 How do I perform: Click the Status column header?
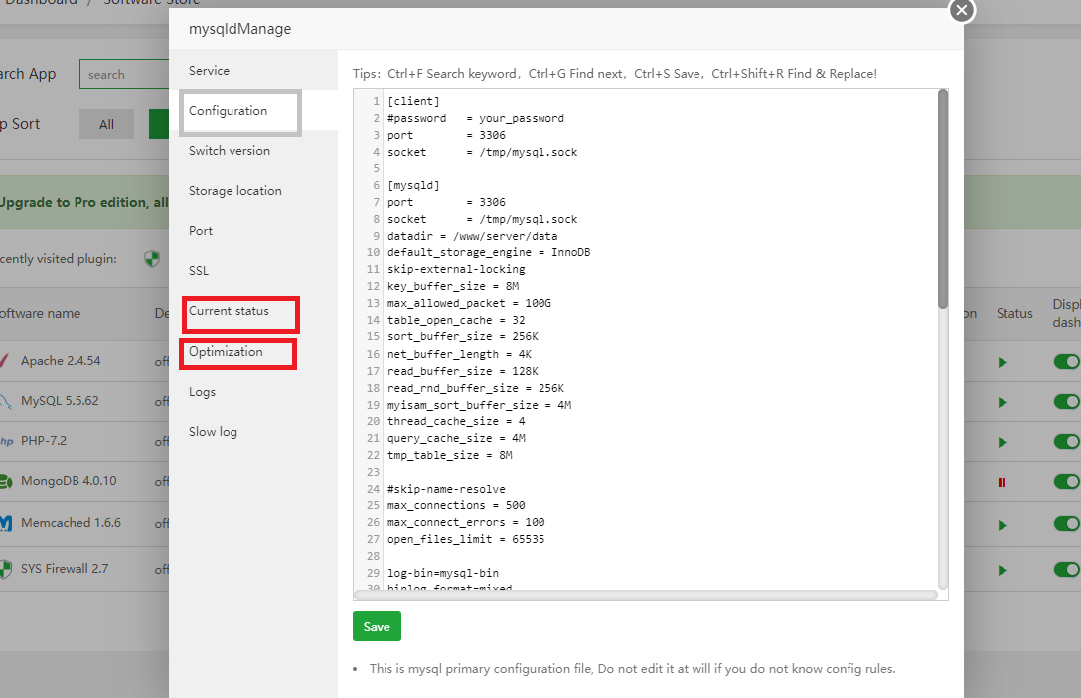click(1015, 313)
